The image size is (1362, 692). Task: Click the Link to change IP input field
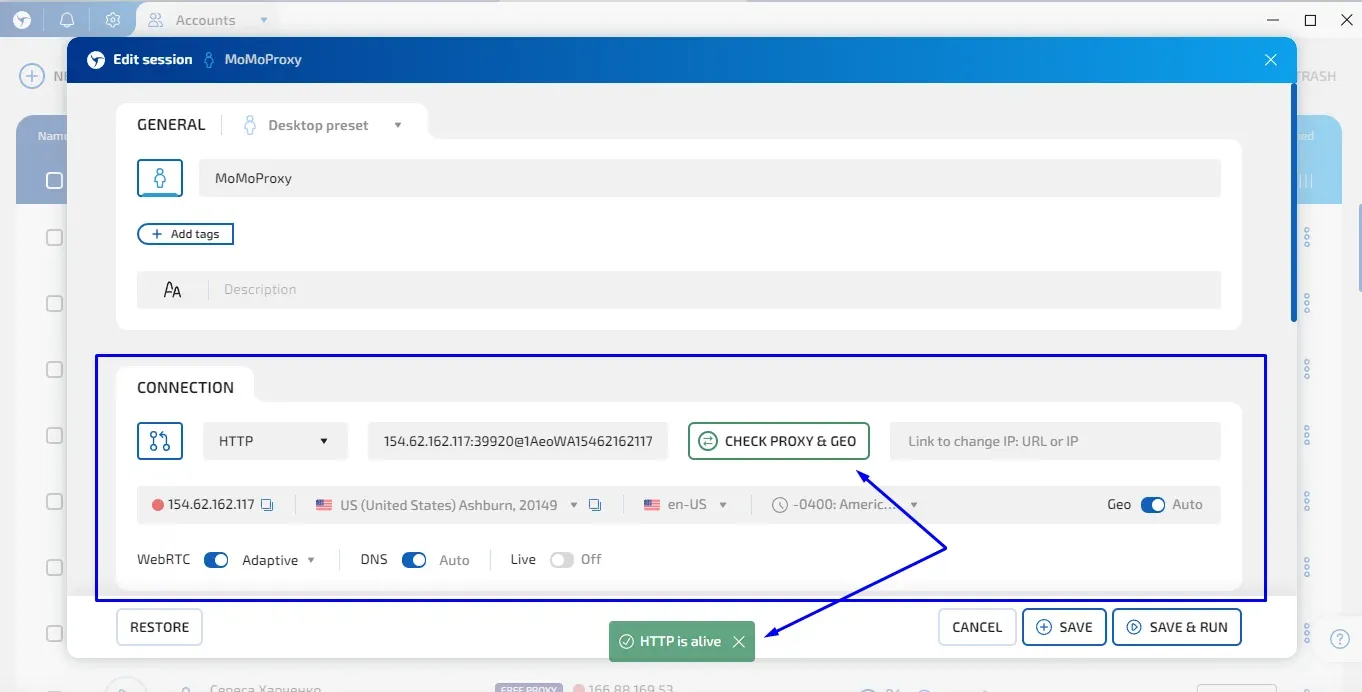[1054, 440]
